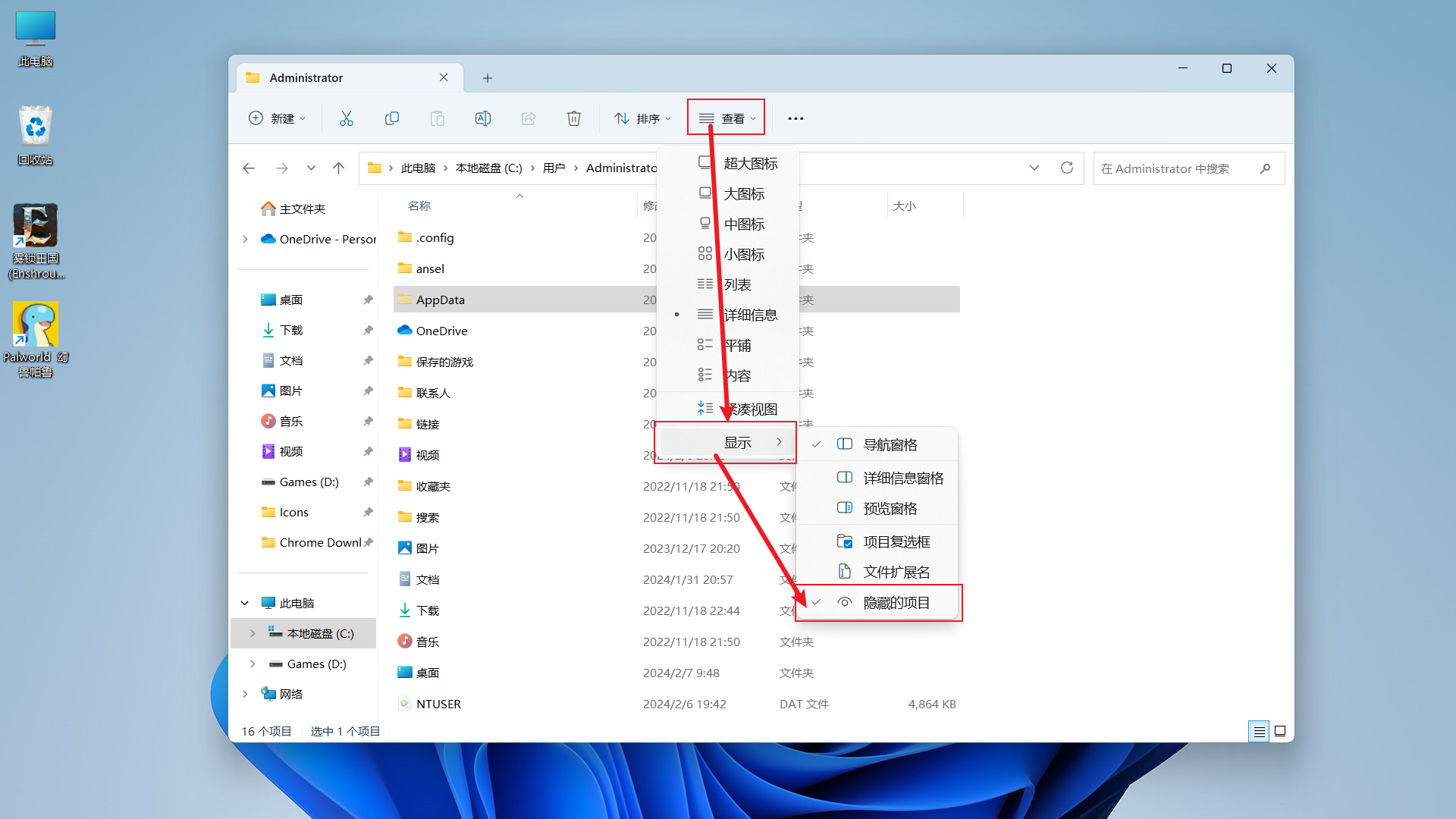Enable Details pane option

coord(878,478)
